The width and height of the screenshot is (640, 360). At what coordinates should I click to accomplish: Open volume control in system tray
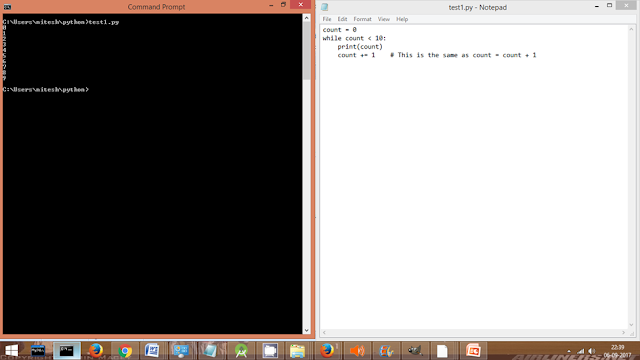click(x=592, y=351)
